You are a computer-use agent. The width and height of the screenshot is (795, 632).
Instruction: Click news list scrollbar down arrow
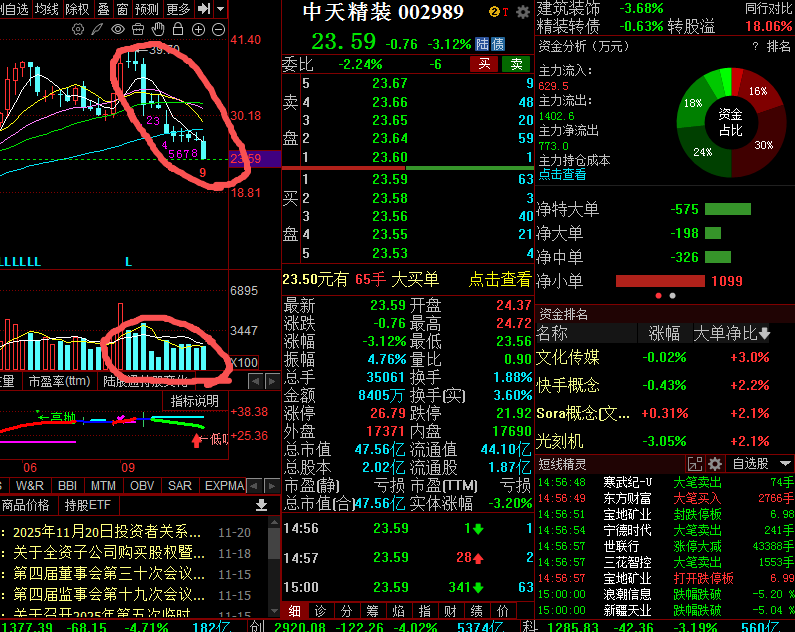click(x=274, y=611)
